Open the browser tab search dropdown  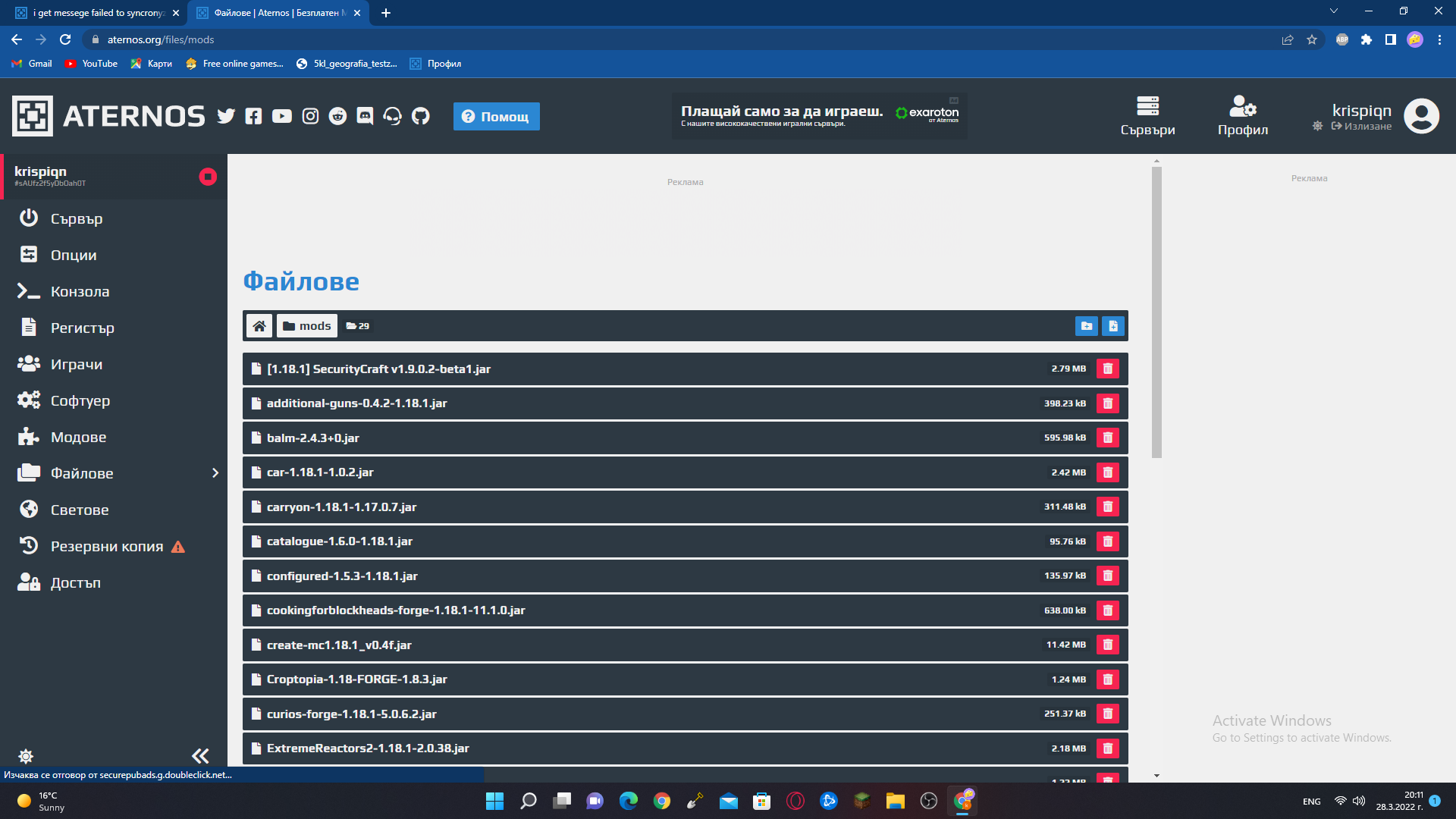click(1334, 11)
